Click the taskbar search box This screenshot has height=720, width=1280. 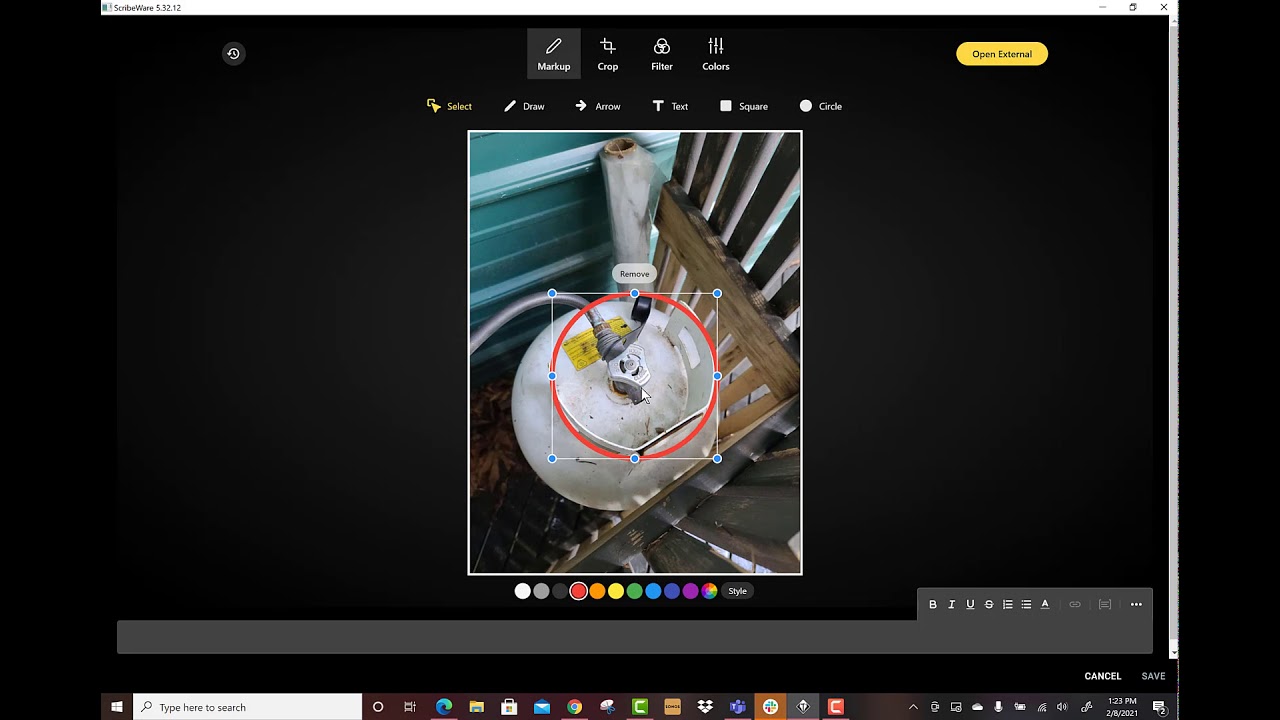(248, 707)
